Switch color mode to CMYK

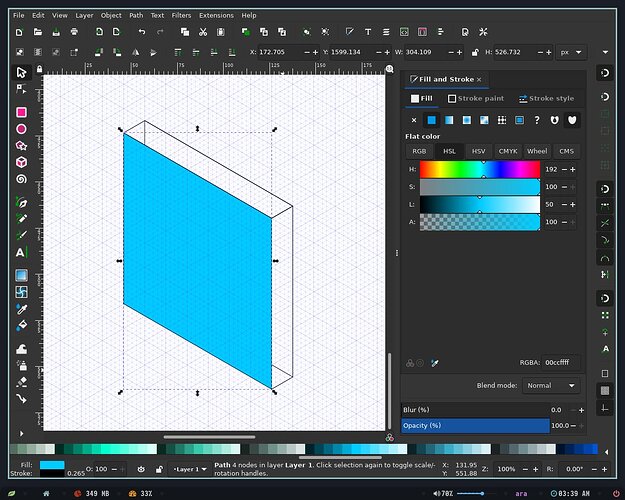pos(508,151)
